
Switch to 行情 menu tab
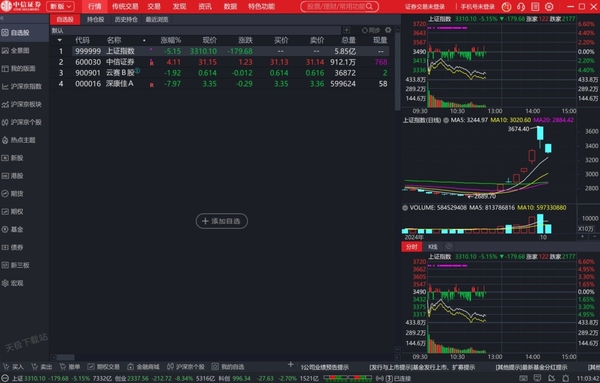click(x=95, y=7)
